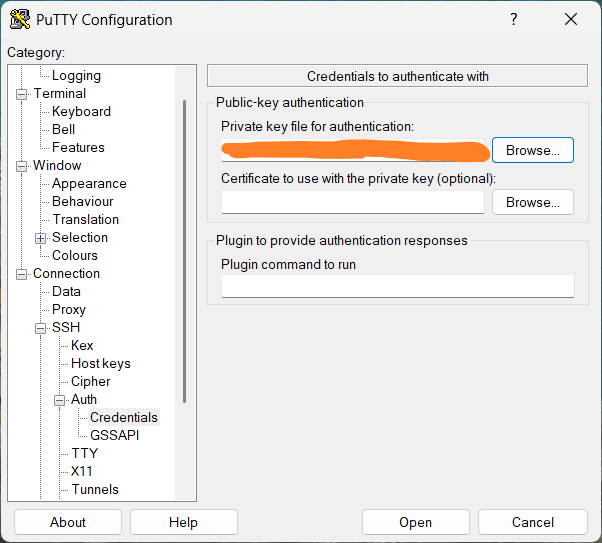Viewport: 602px width, 543px height.
Task: Click the About button
Action: click(68, 522)
